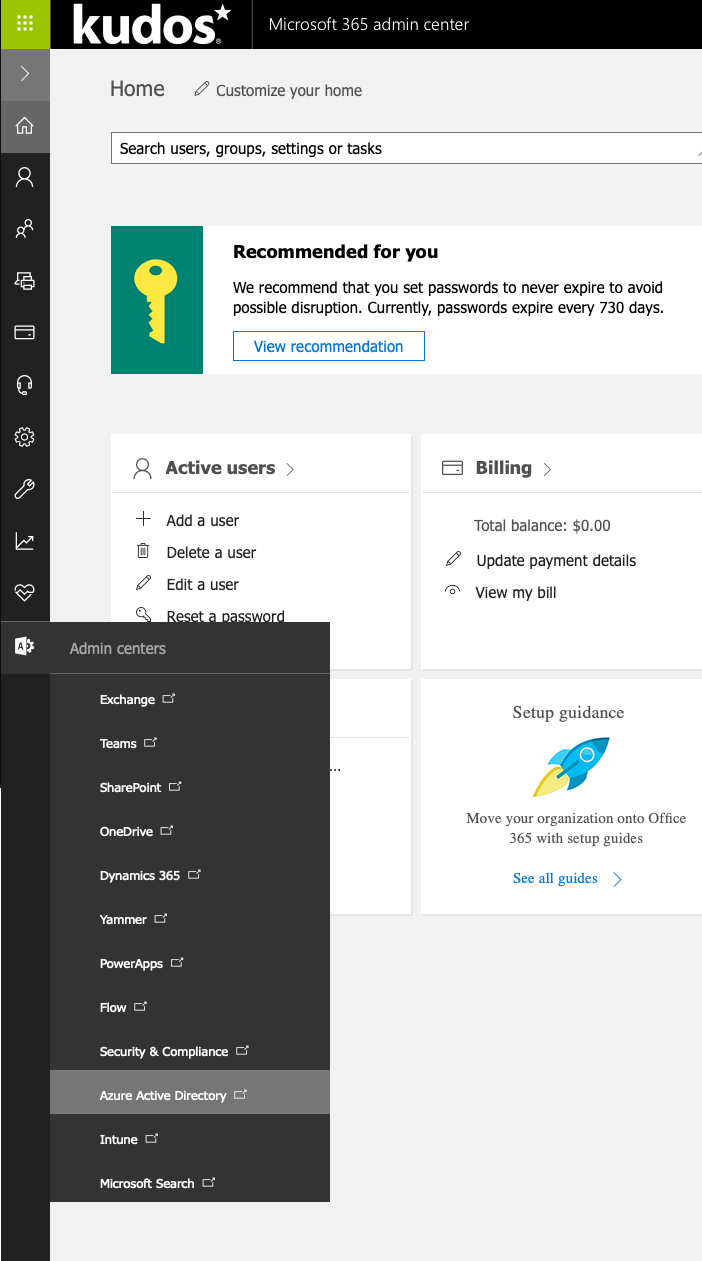Click the pencil icon beside Edit a user
Screen dimensions: 702x1261
pyautogui.click(x=144, y=583)
